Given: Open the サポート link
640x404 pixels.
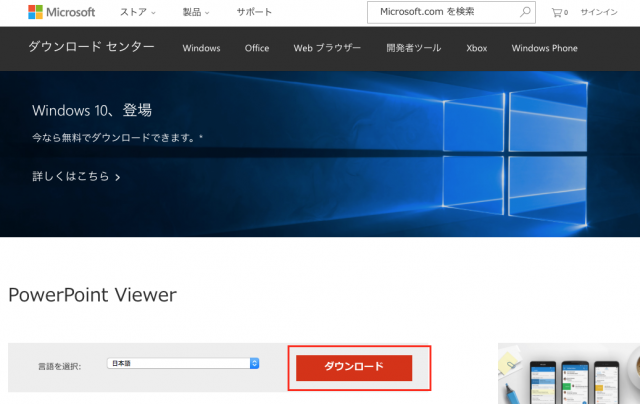Looking at the screenshot, I should (253, 13).
